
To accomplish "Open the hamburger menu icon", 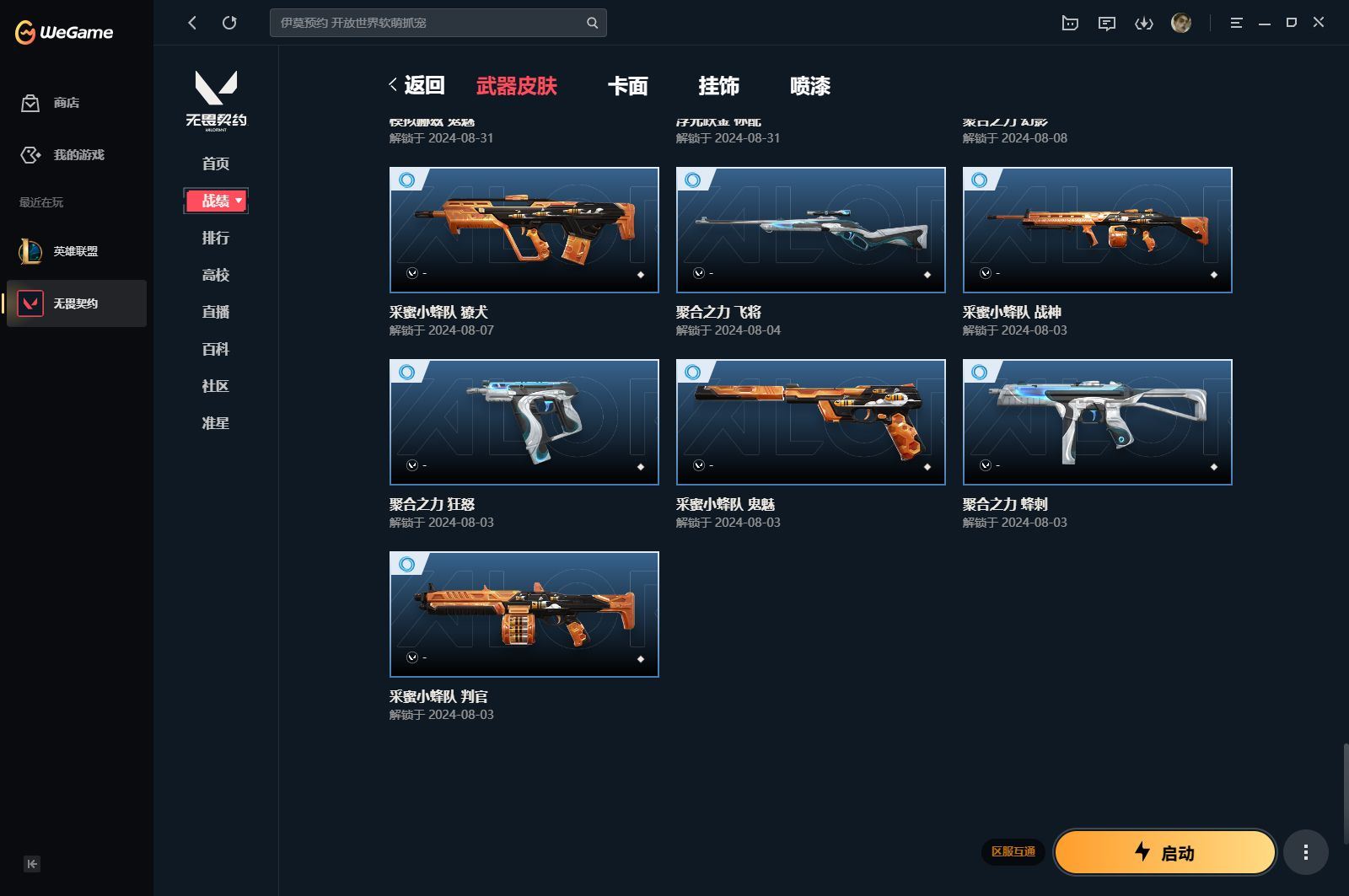I will point(1236,23).
